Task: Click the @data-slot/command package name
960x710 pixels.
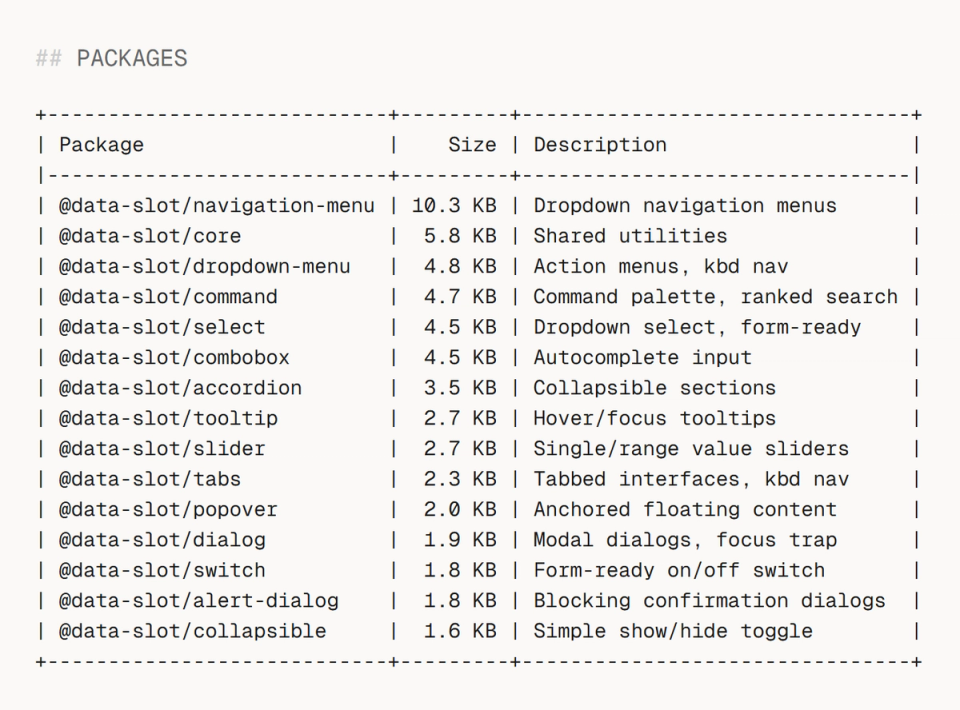Action: coord(168,297)
